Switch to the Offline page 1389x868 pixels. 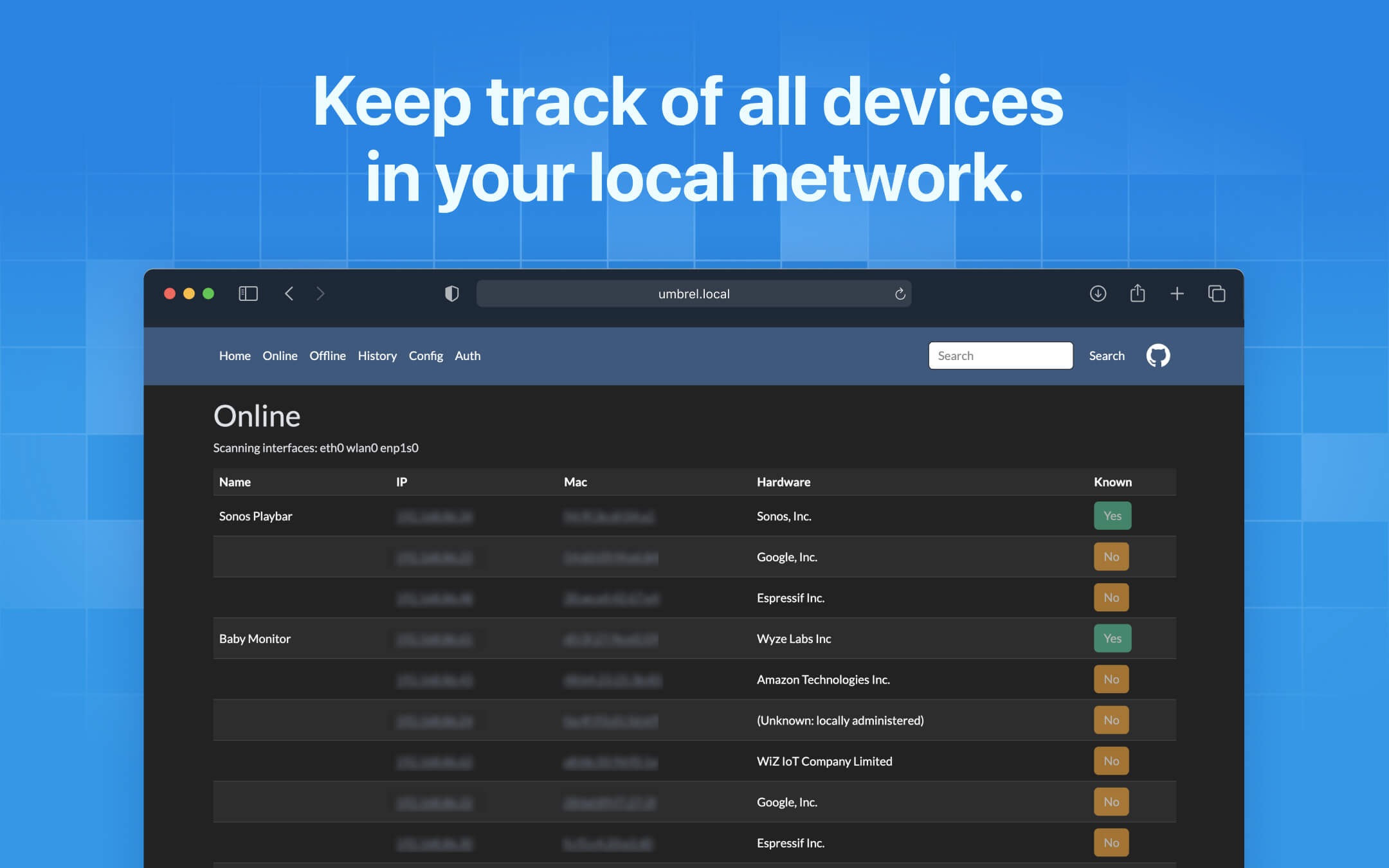[327, 356]
